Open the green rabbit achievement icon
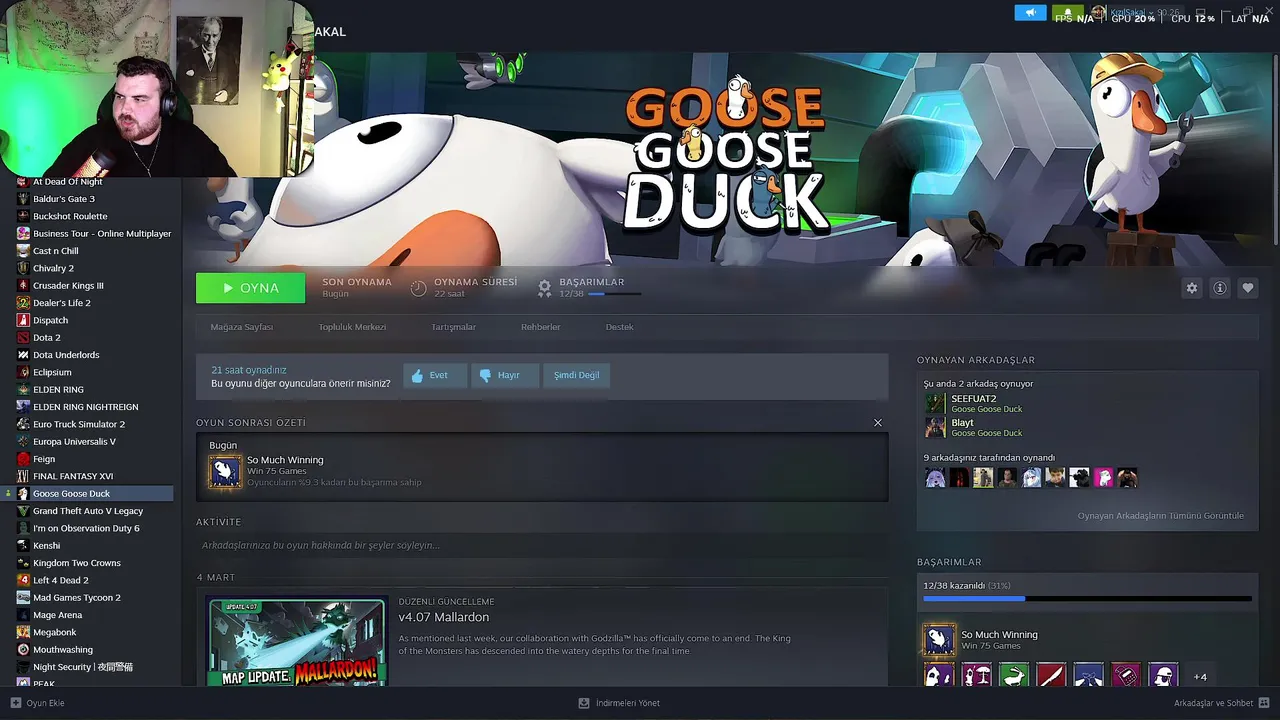The width and height of the screenshot is (1280, 720). pyautogui.click(x=1013, y=676)
